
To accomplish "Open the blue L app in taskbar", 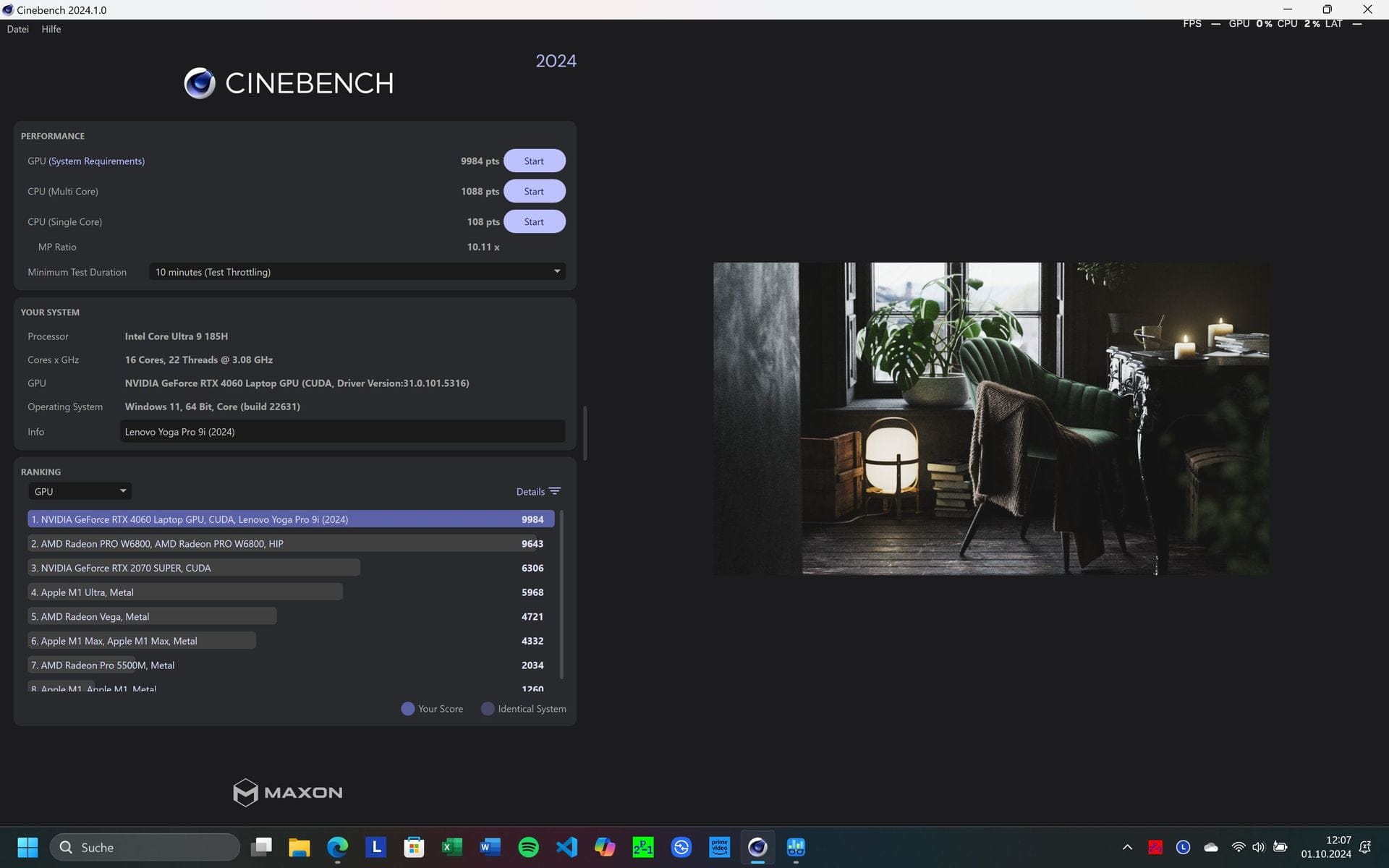I will [x=375, y=847].
